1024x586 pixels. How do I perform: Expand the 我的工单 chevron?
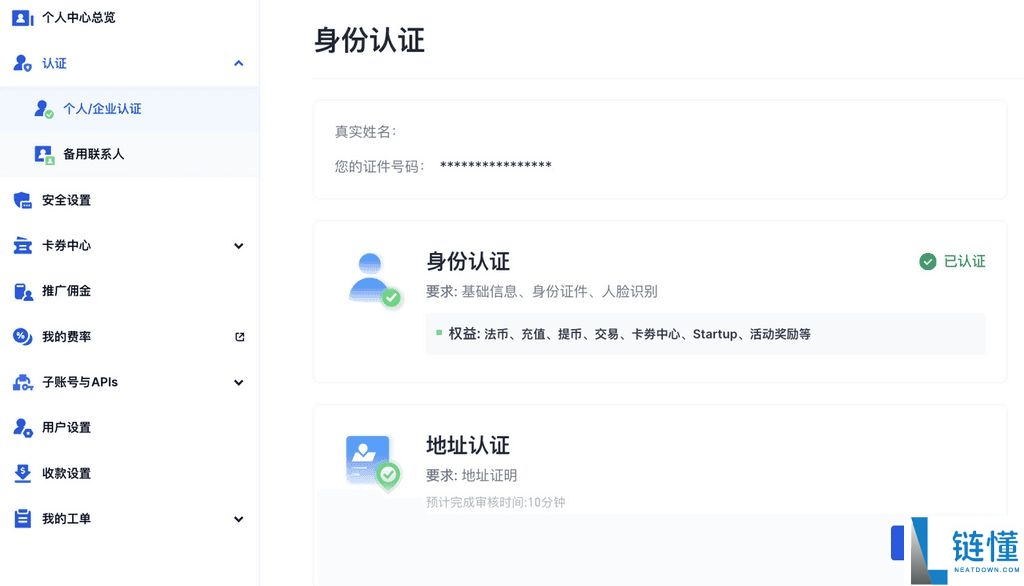click(x=238, y=519)
